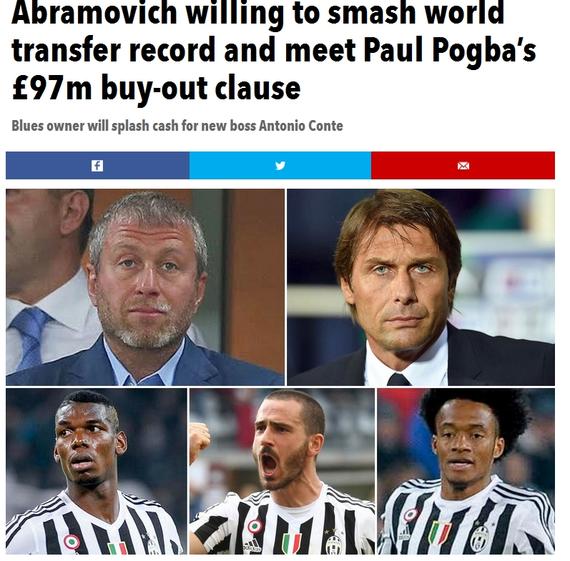
Task: View the bottom-left player photo in the striped jersey
Action: (96, 471)
